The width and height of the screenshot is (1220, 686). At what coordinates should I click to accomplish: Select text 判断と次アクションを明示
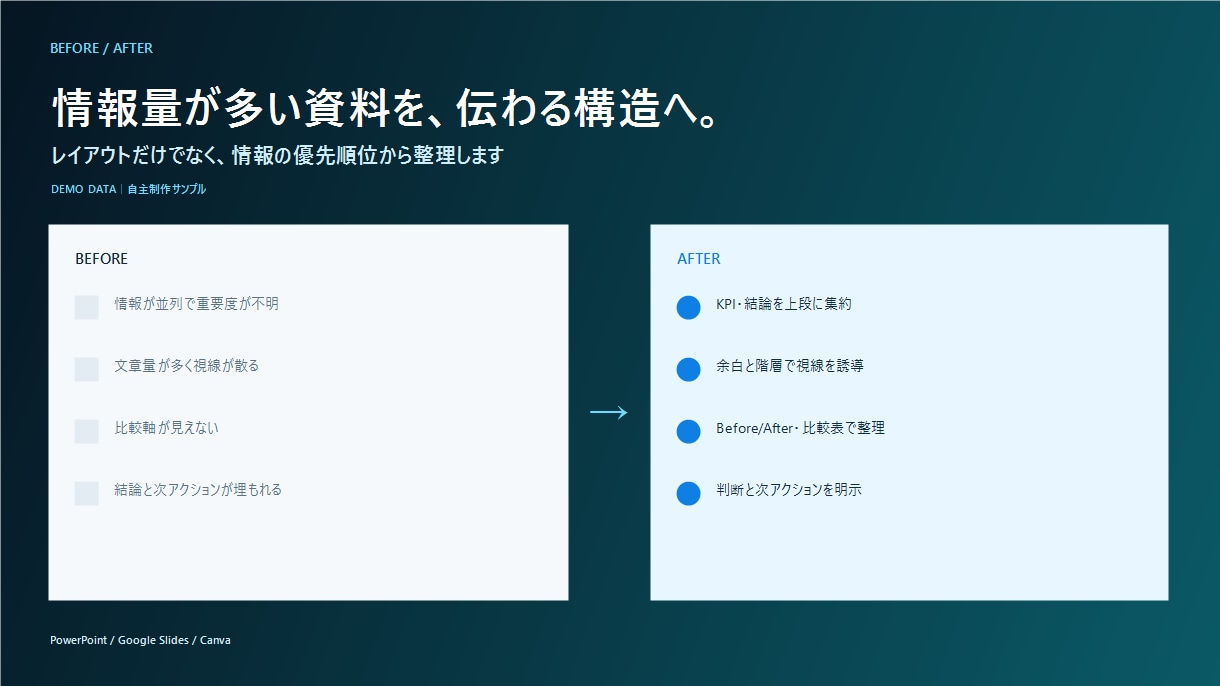click(789, 490)
